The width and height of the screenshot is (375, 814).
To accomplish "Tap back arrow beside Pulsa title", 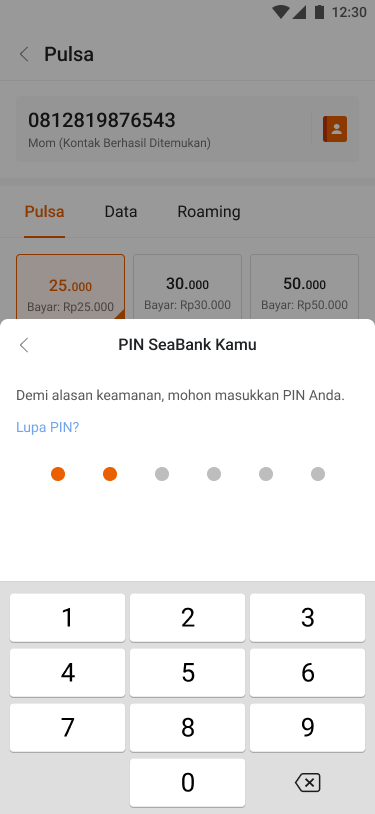I will [24, 54].
